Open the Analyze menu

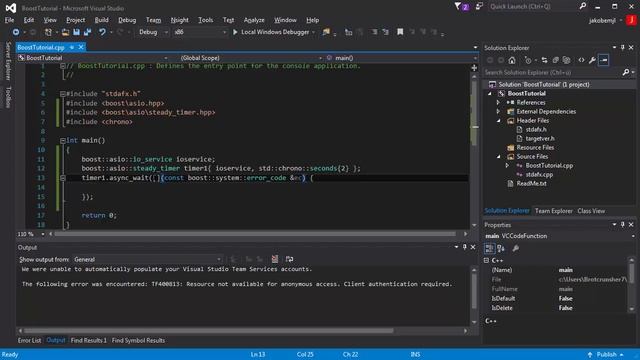pos(254,20)
